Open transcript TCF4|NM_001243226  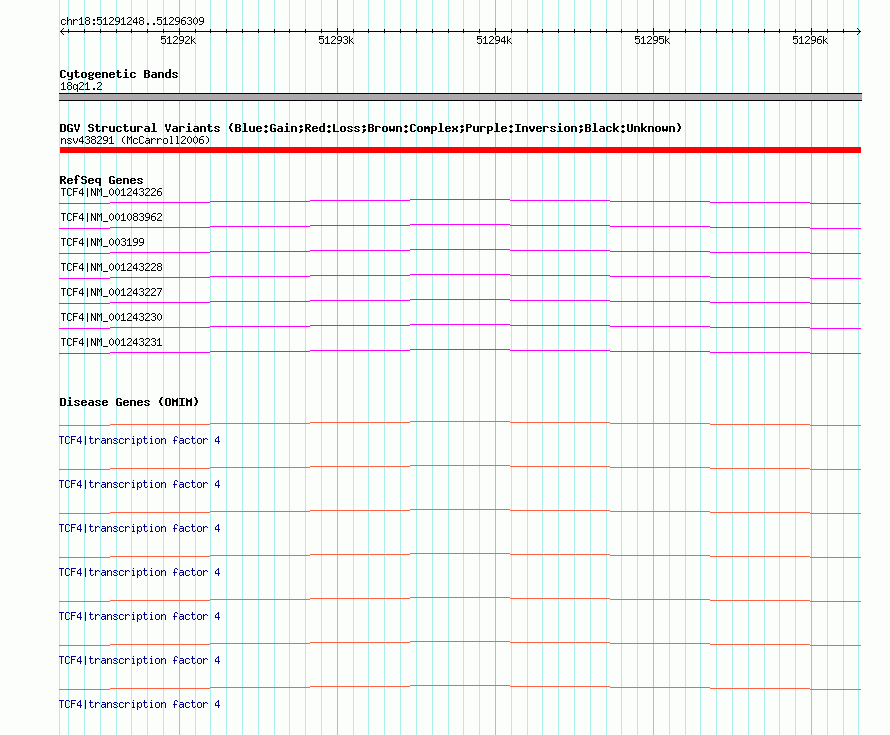coord(111,192)
